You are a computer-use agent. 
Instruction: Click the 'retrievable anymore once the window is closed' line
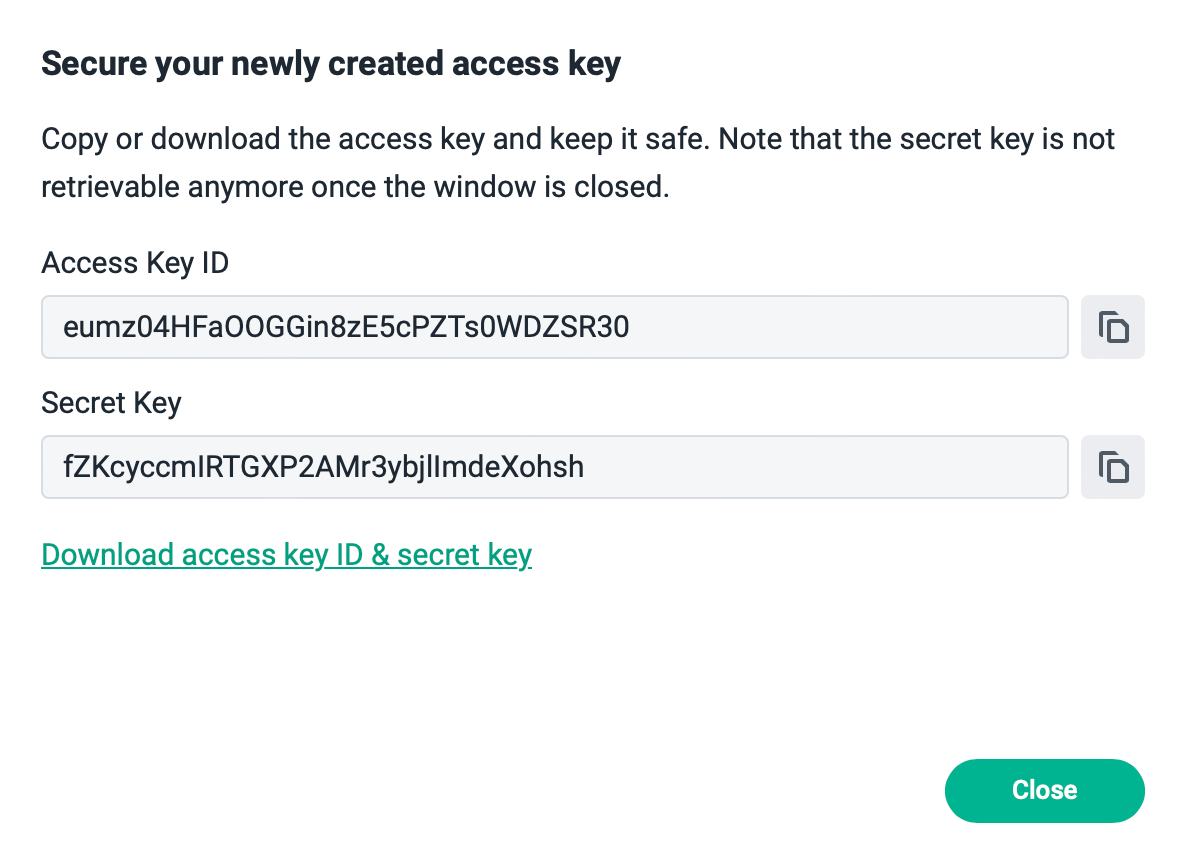click(355, 187)
